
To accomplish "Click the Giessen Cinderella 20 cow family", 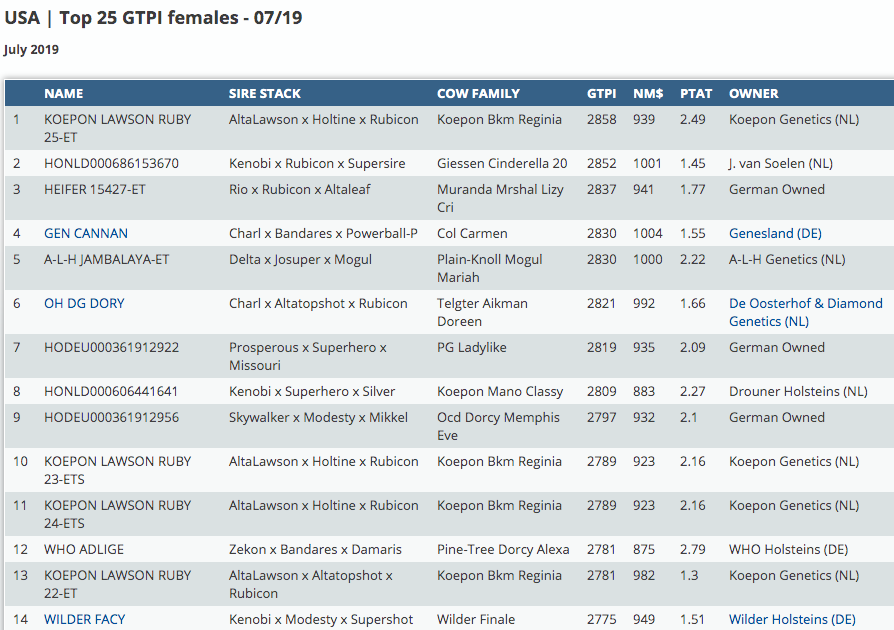I will coord(502,163).
